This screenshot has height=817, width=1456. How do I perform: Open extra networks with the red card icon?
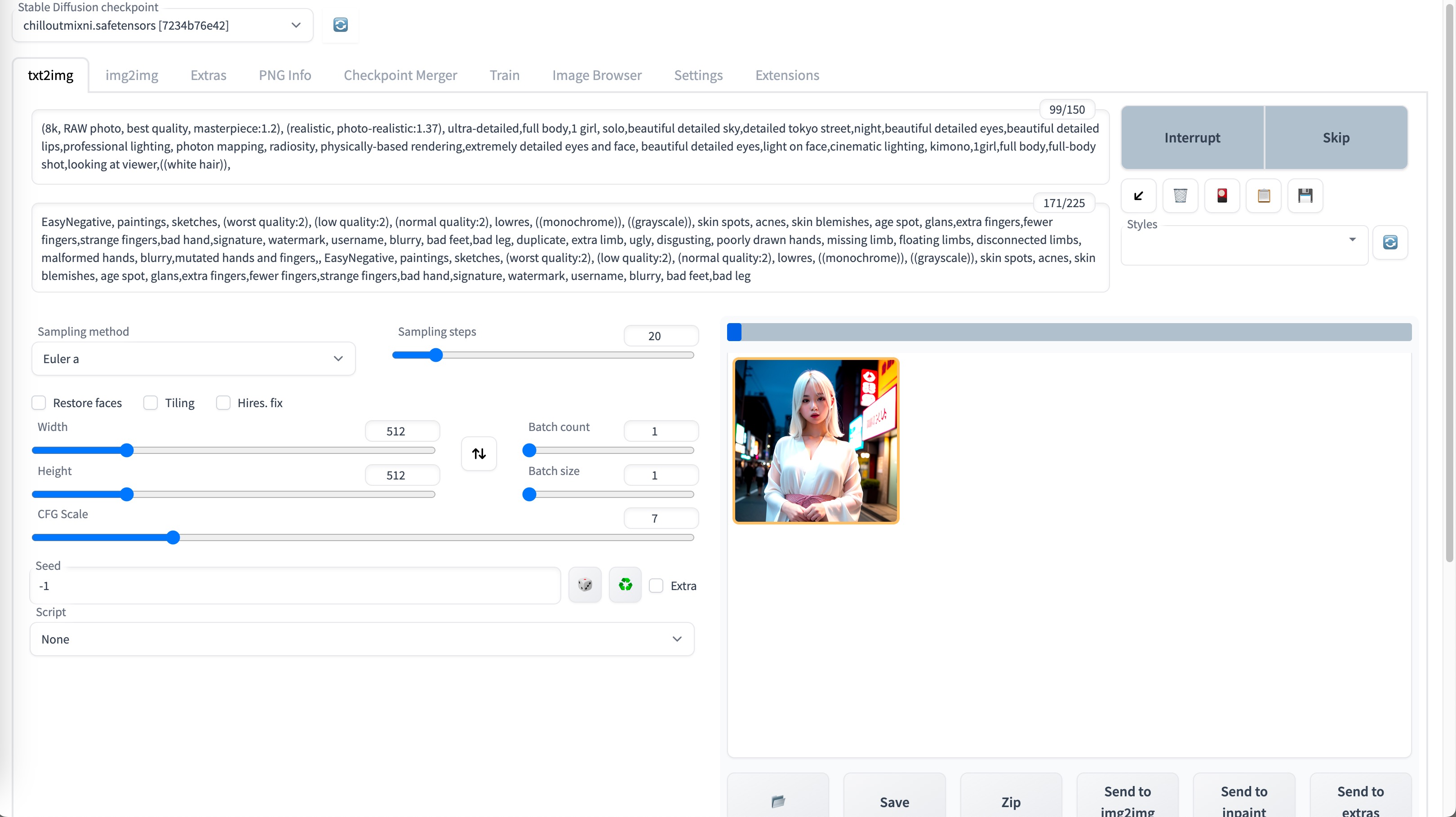point(1222,195)
